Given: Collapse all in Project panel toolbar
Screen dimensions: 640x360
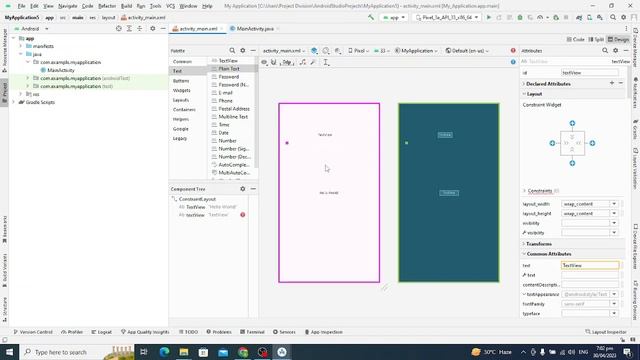Looking at the screenshot, I should pos(140,29).
